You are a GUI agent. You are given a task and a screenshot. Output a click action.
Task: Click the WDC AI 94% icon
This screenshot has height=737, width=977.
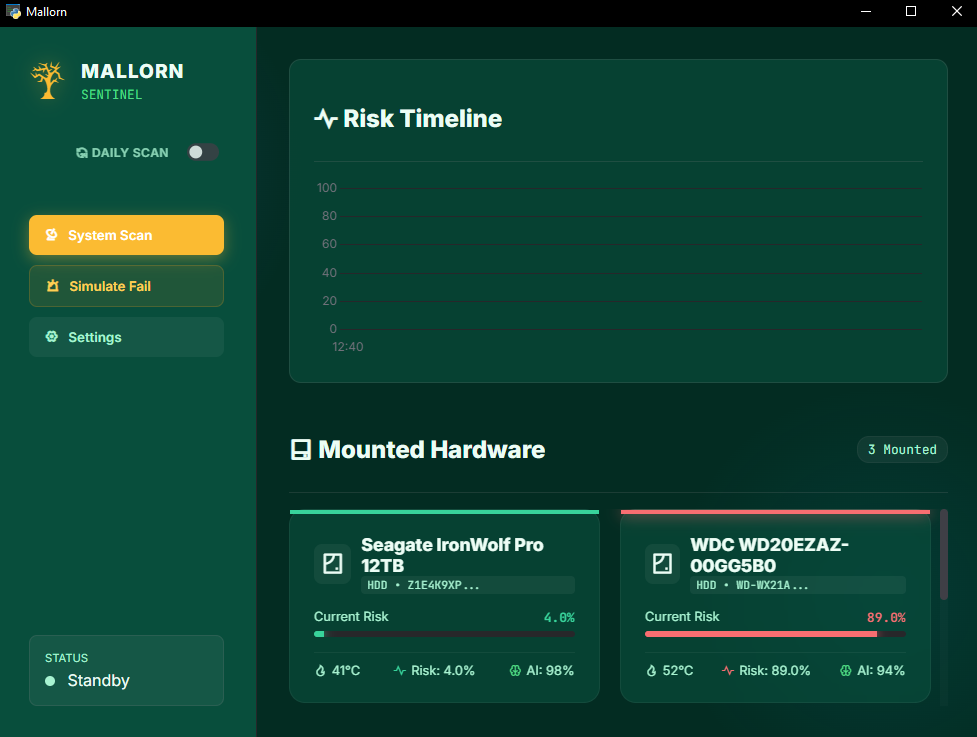(845, 671)
